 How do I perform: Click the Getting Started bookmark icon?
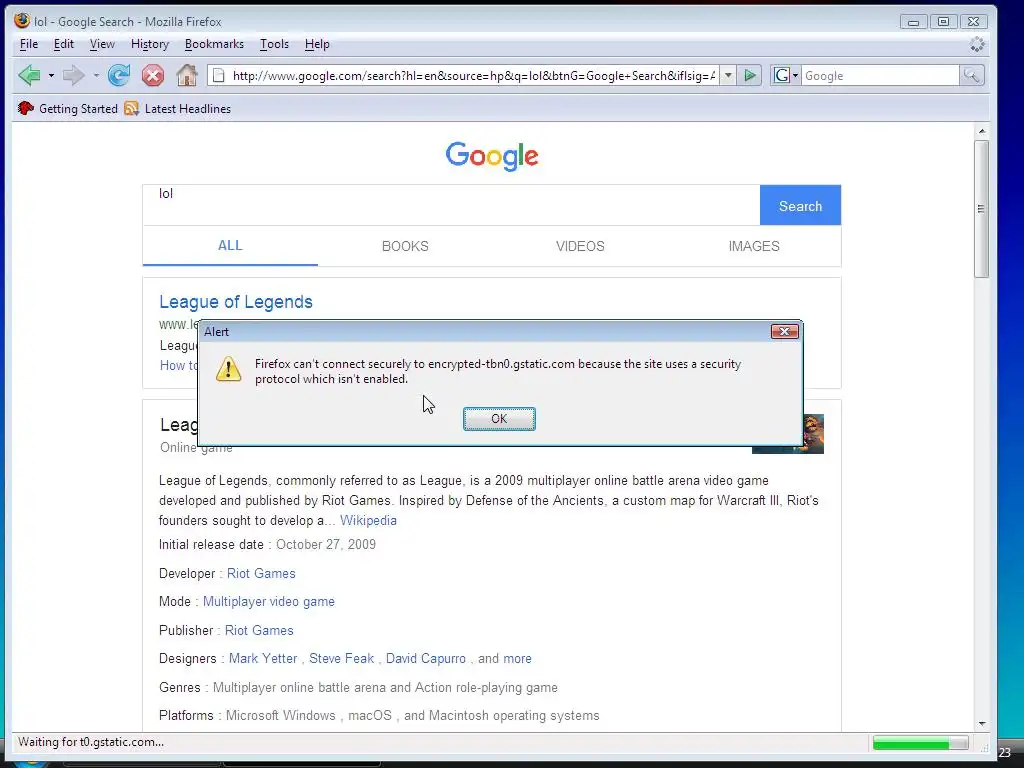(25, 108)
